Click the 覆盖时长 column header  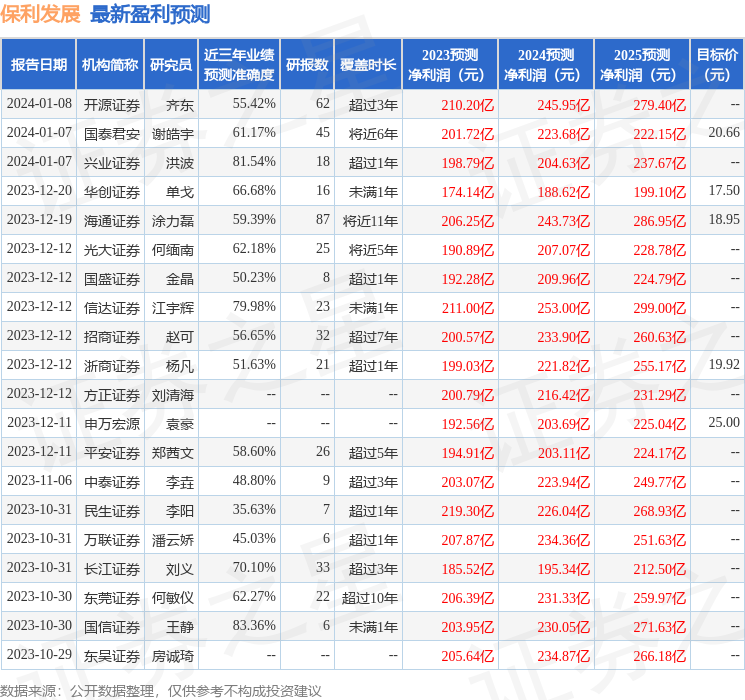coord(368,65)
